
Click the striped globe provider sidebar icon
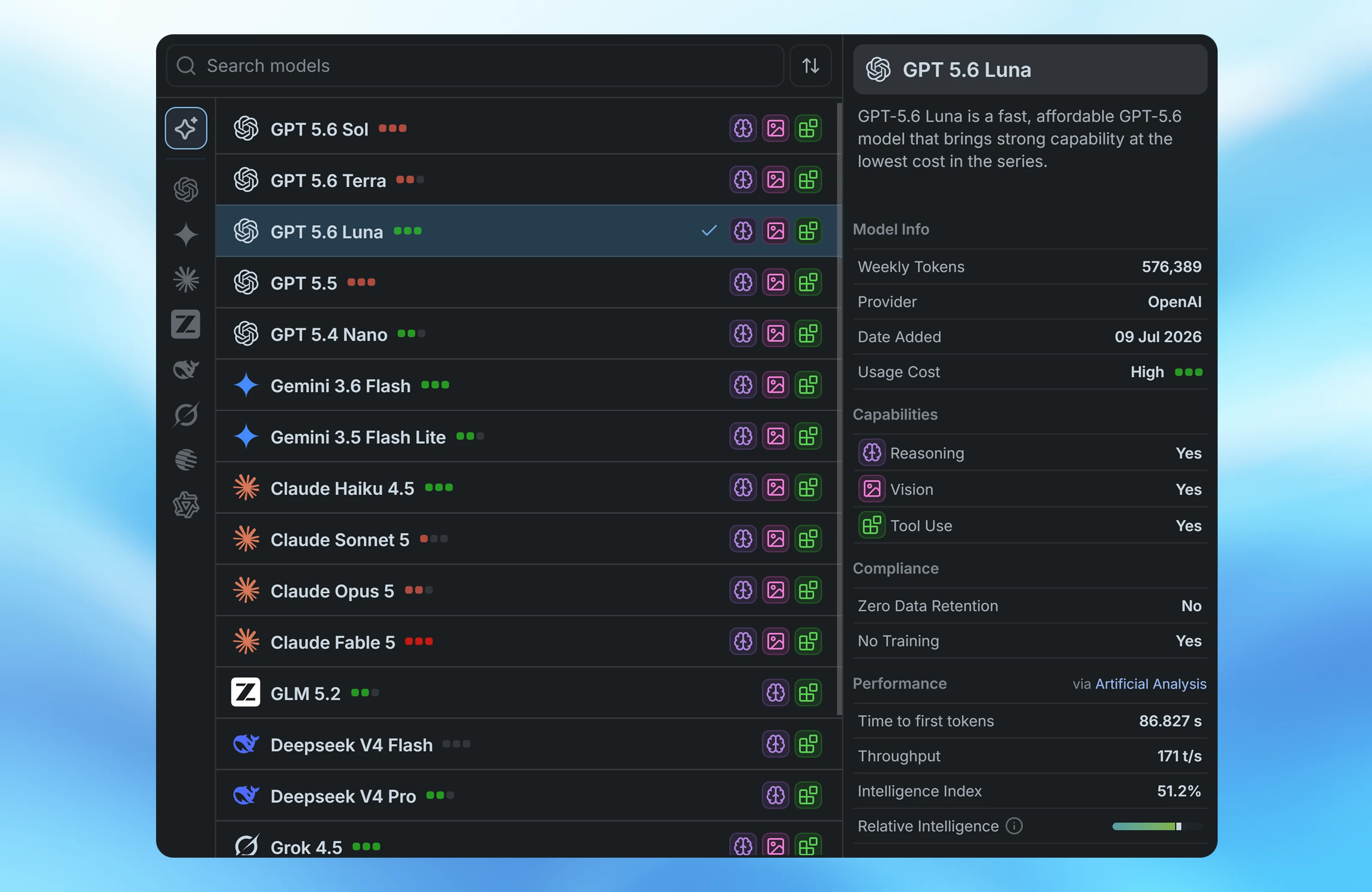[186, 460]
